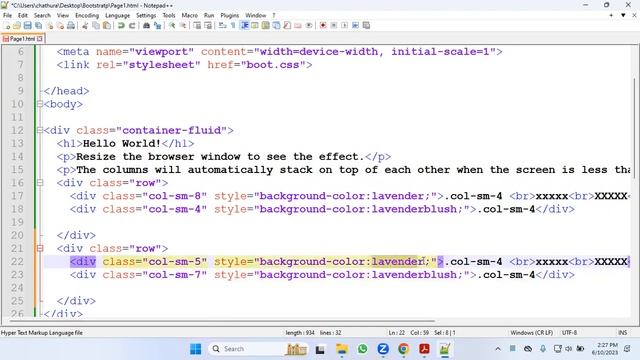Click the plus button at top right of menu bar
This screenshot has width=640, height=360.
pos(611,15)
